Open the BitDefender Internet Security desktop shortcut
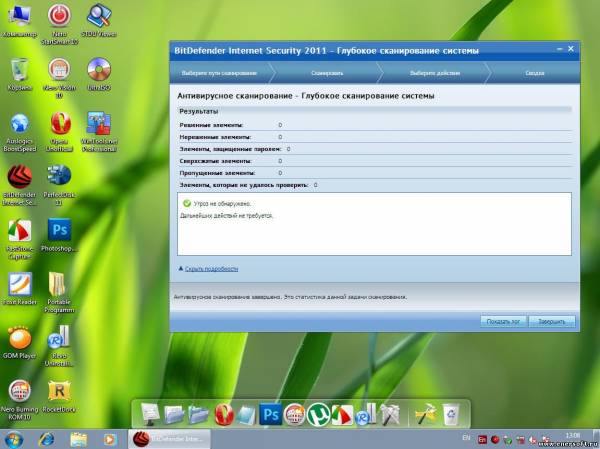Image resolution: width=600 pixels, height=449 pixels. tap(20, 186)
